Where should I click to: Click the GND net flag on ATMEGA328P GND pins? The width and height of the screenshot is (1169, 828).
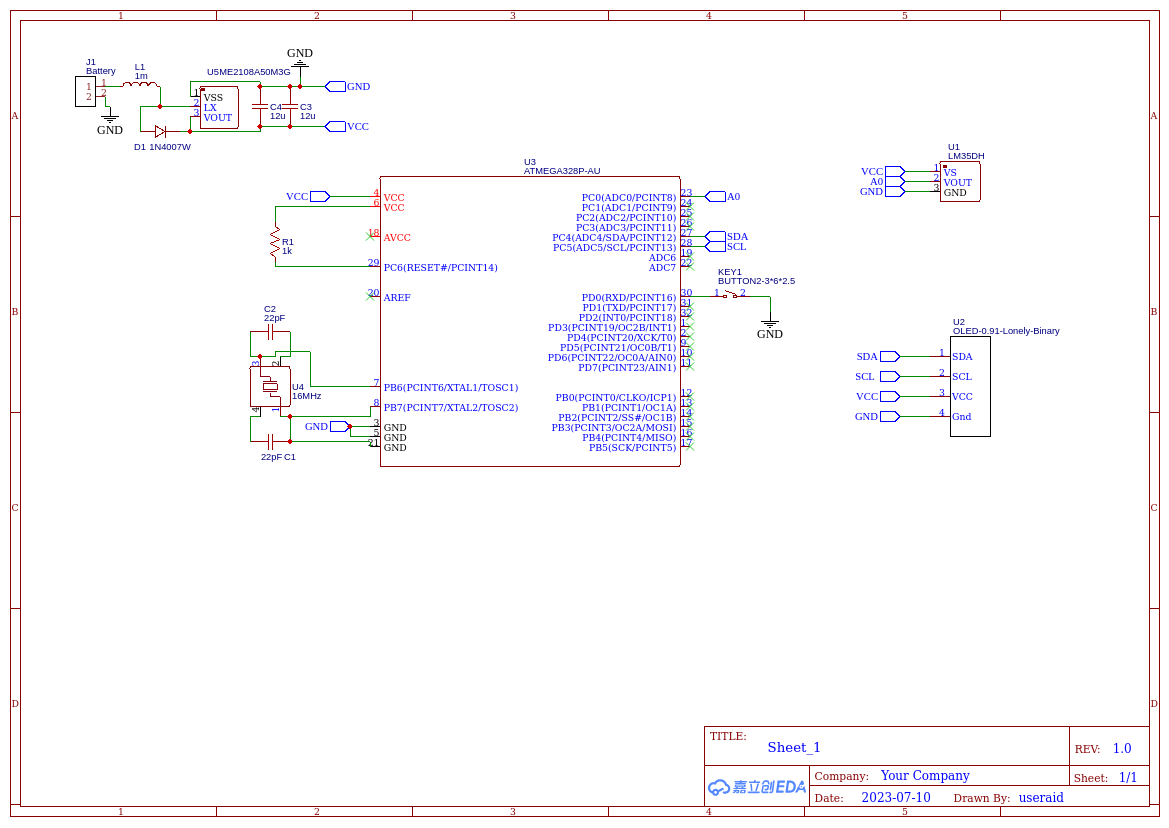click(327, 427)
